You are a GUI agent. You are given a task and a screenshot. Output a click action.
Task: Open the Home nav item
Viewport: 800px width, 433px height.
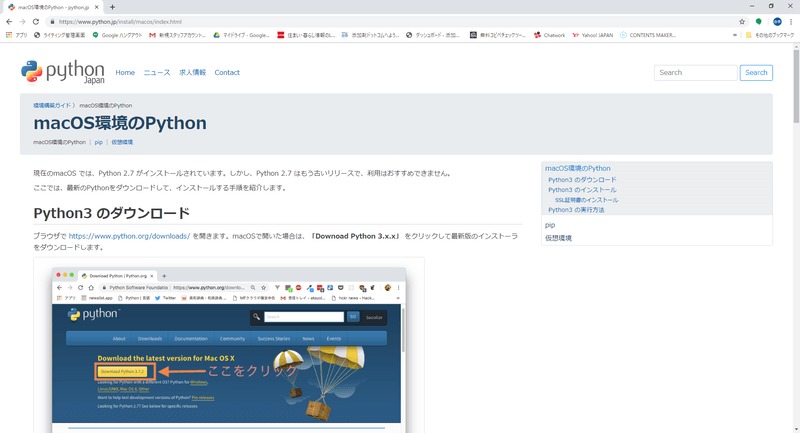click(x=125, y=72)
